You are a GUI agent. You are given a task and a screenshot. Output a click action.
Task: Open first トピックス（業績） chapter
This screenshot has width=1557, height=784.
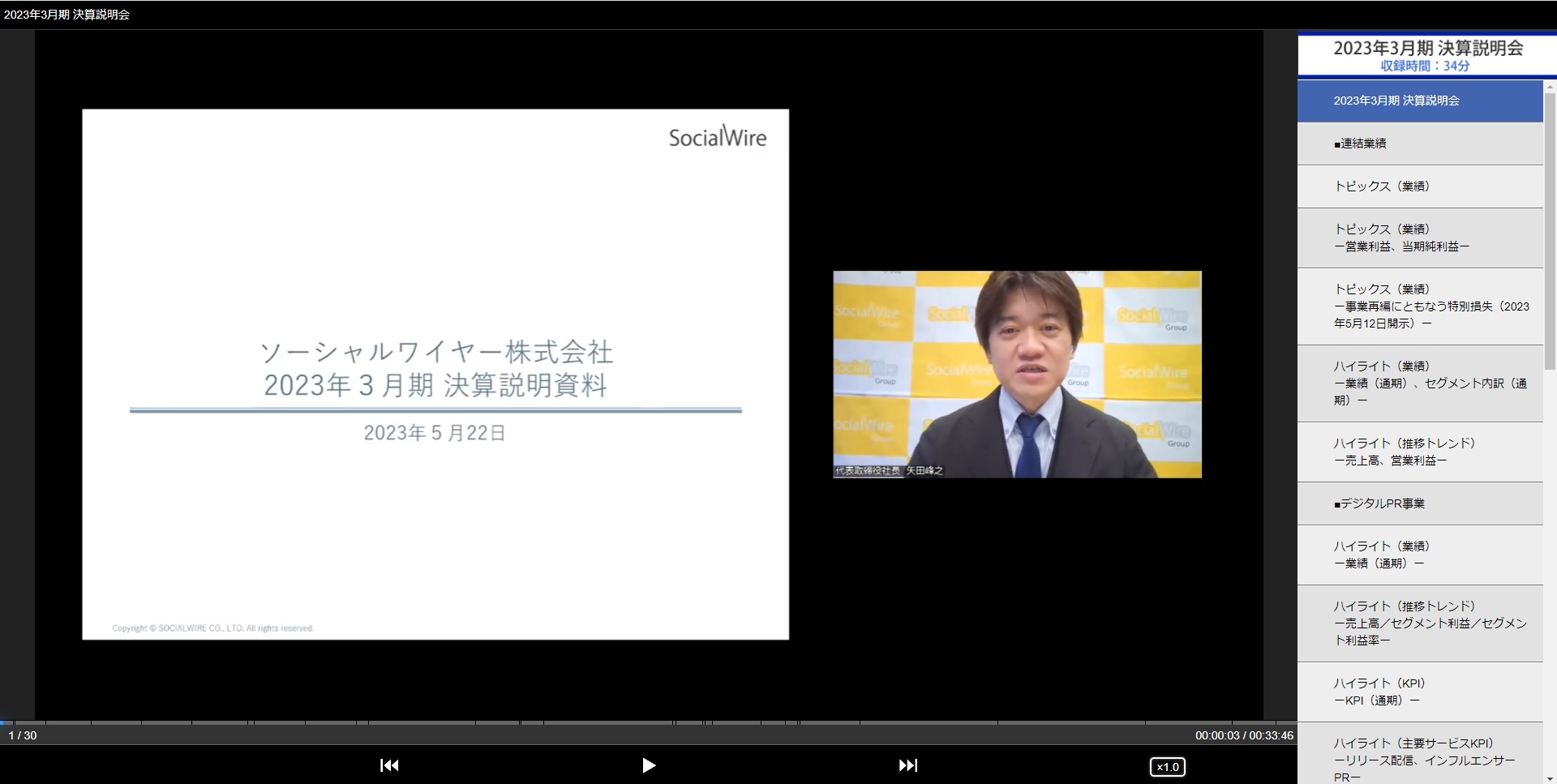tap(1420, 186)
